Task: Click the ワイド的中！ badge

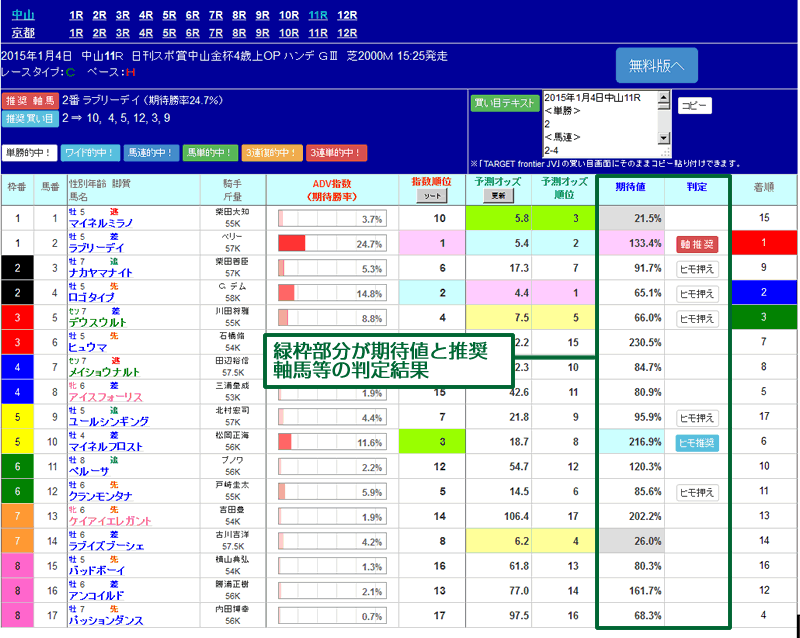Action: pos(91,153)
